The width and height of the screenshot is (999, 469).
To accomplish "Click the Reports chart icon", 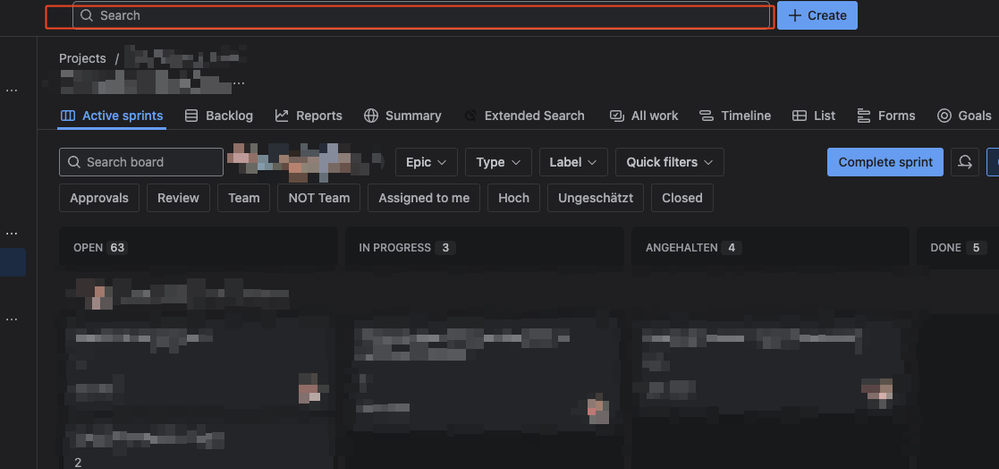I will click(x=282, y=115).
